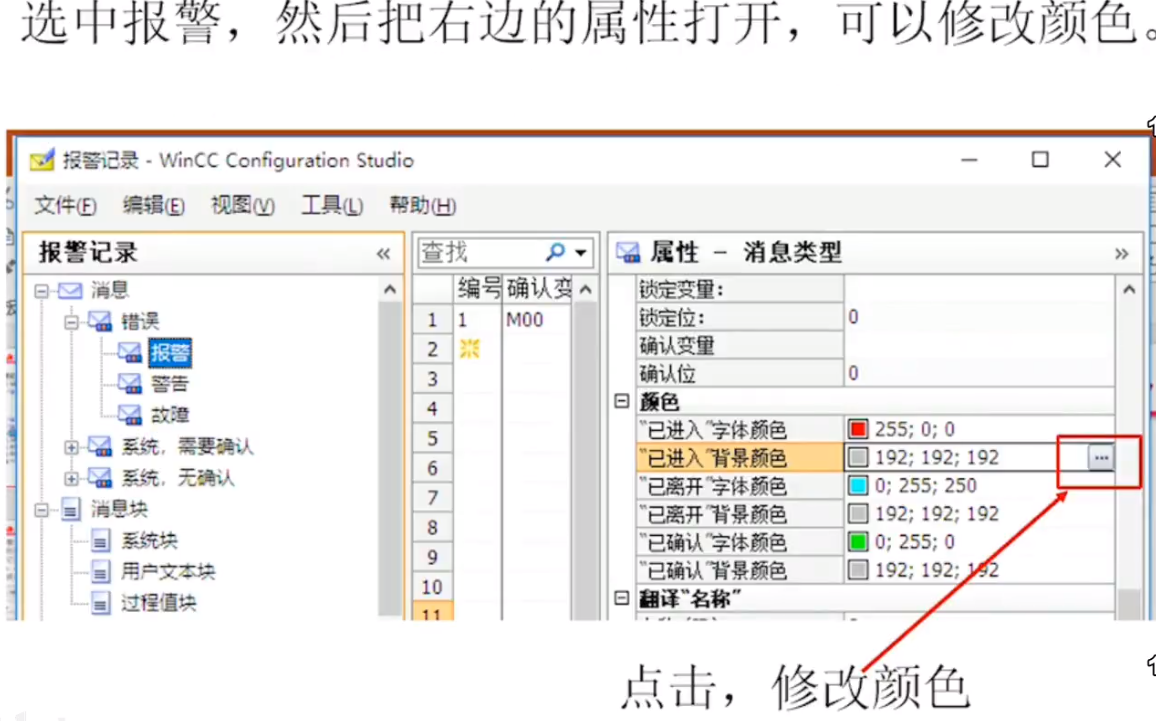Collapse the 翻译"名称" property group
This screenshot has height=721, width=1156.
pos(621,598)
